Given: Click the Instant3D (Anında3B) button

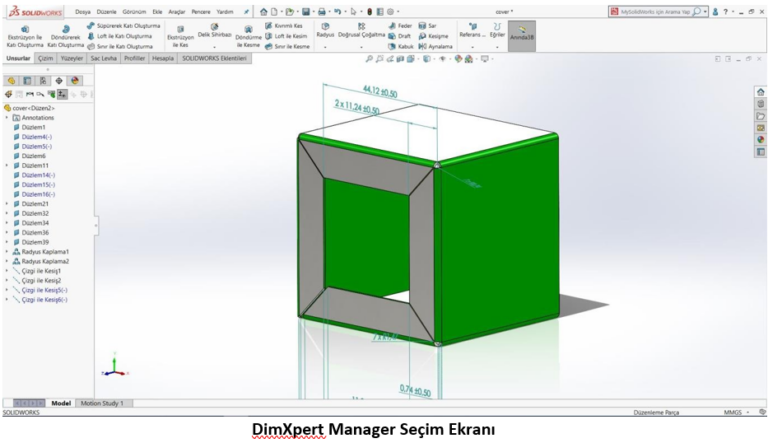Looking at the screenshot, I should click(x=521, y=33).
